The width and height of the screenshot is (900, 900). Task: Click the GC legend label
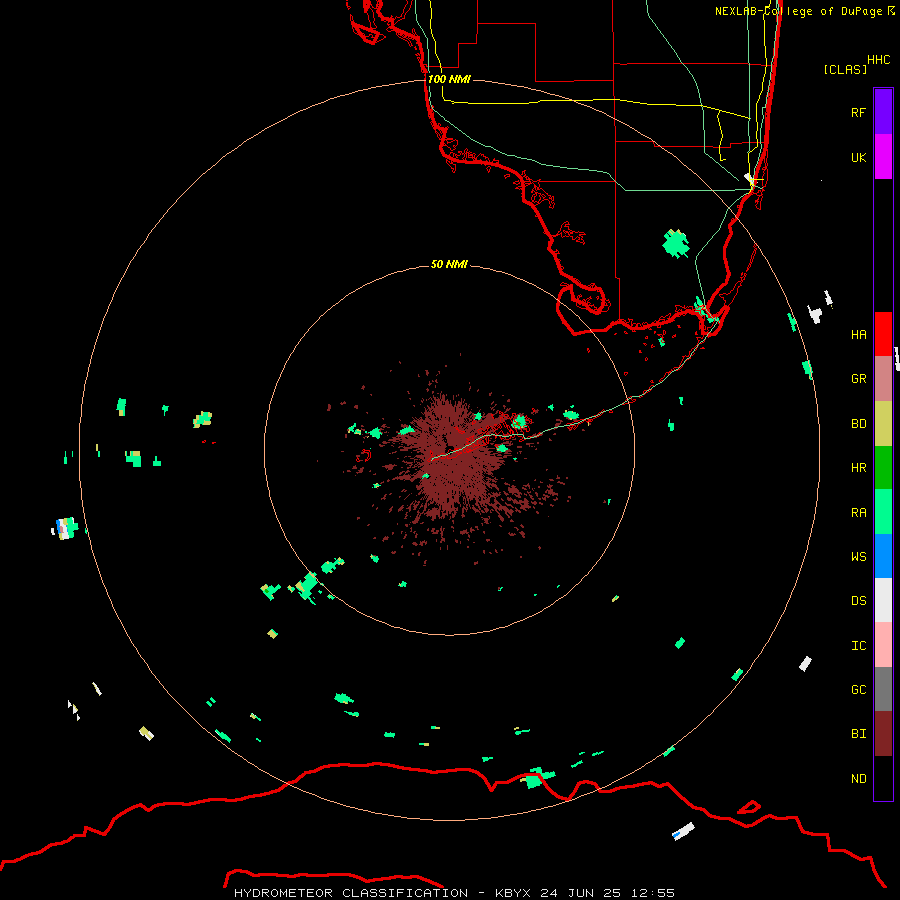(859, 689)
